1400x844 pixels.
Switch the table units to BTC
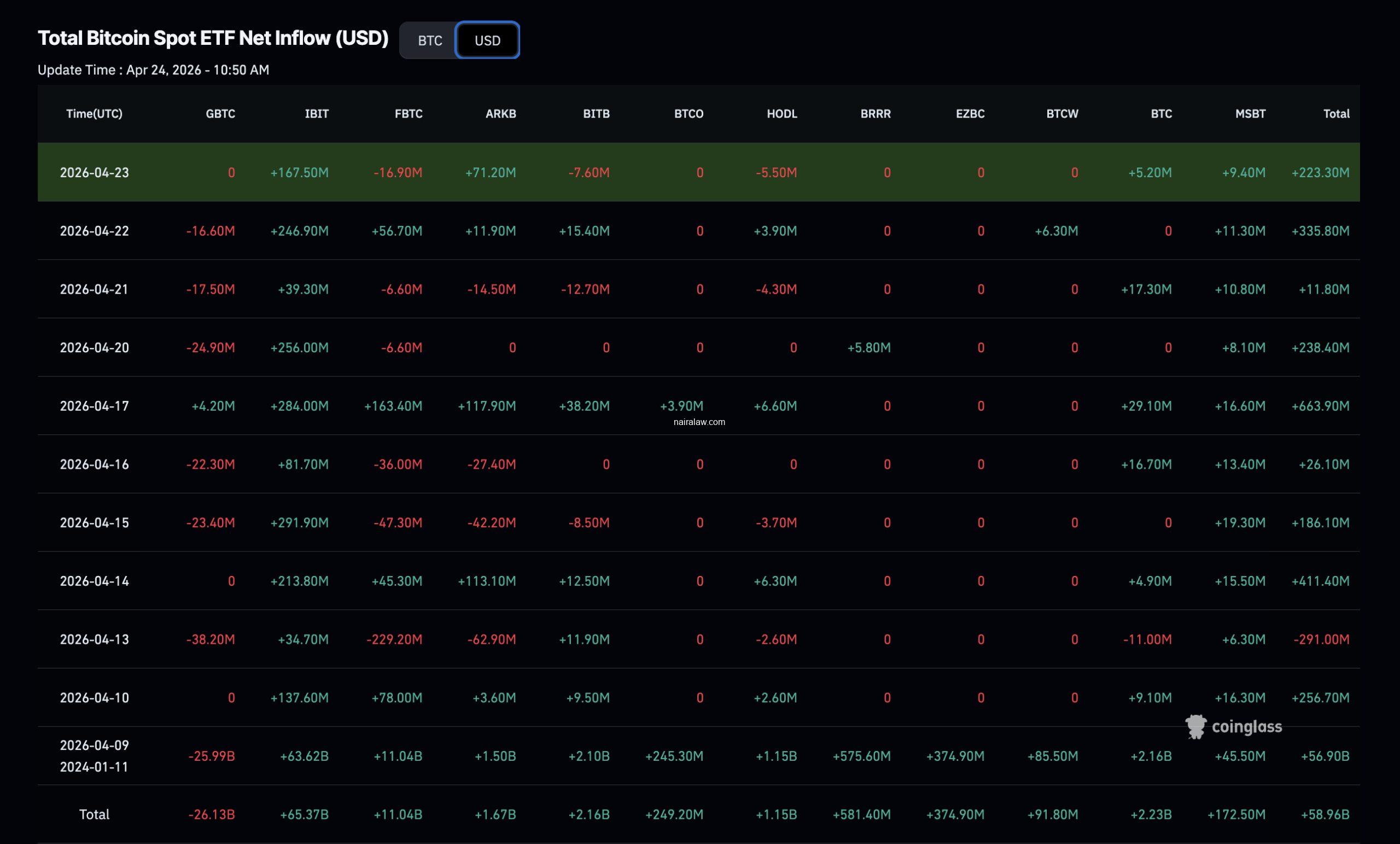[429, 40]
